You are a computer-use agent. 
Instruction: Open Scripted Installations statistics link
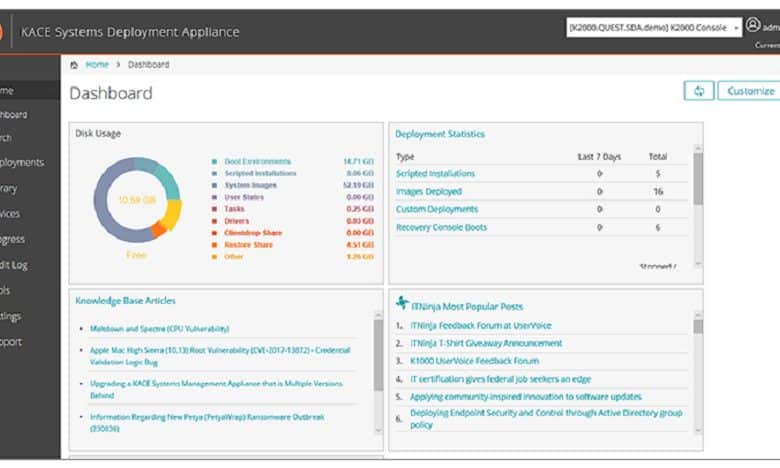click(435, 174)
